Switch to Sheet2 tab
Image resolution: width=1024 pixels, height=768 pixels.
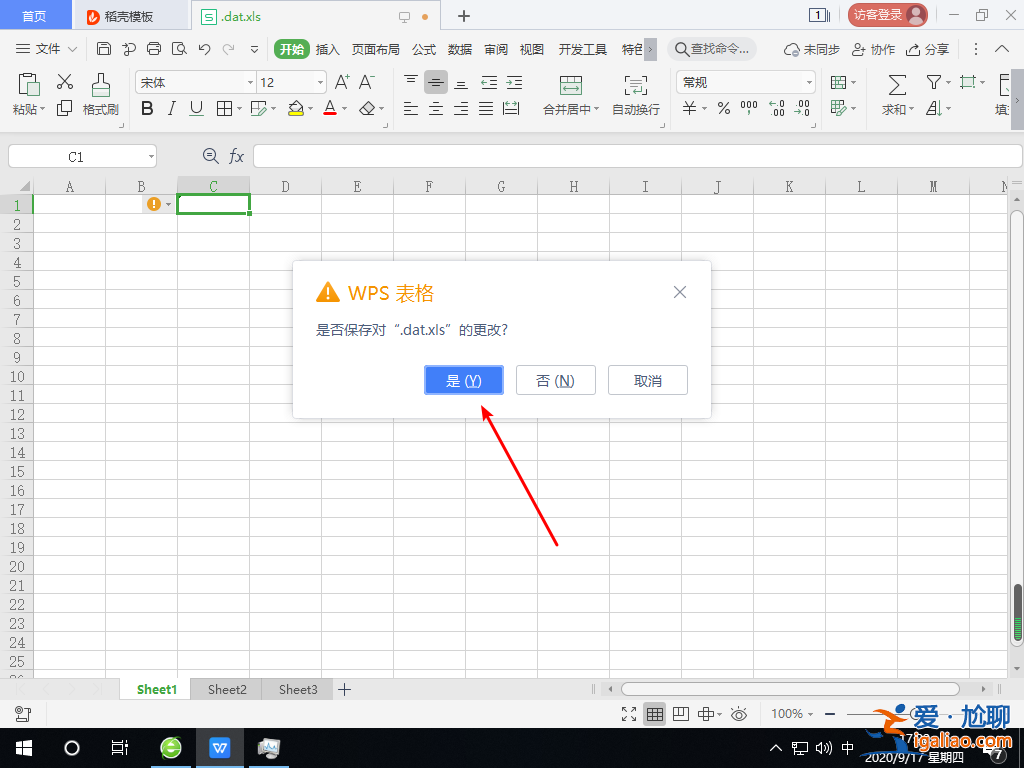click(x=227, y=689)
